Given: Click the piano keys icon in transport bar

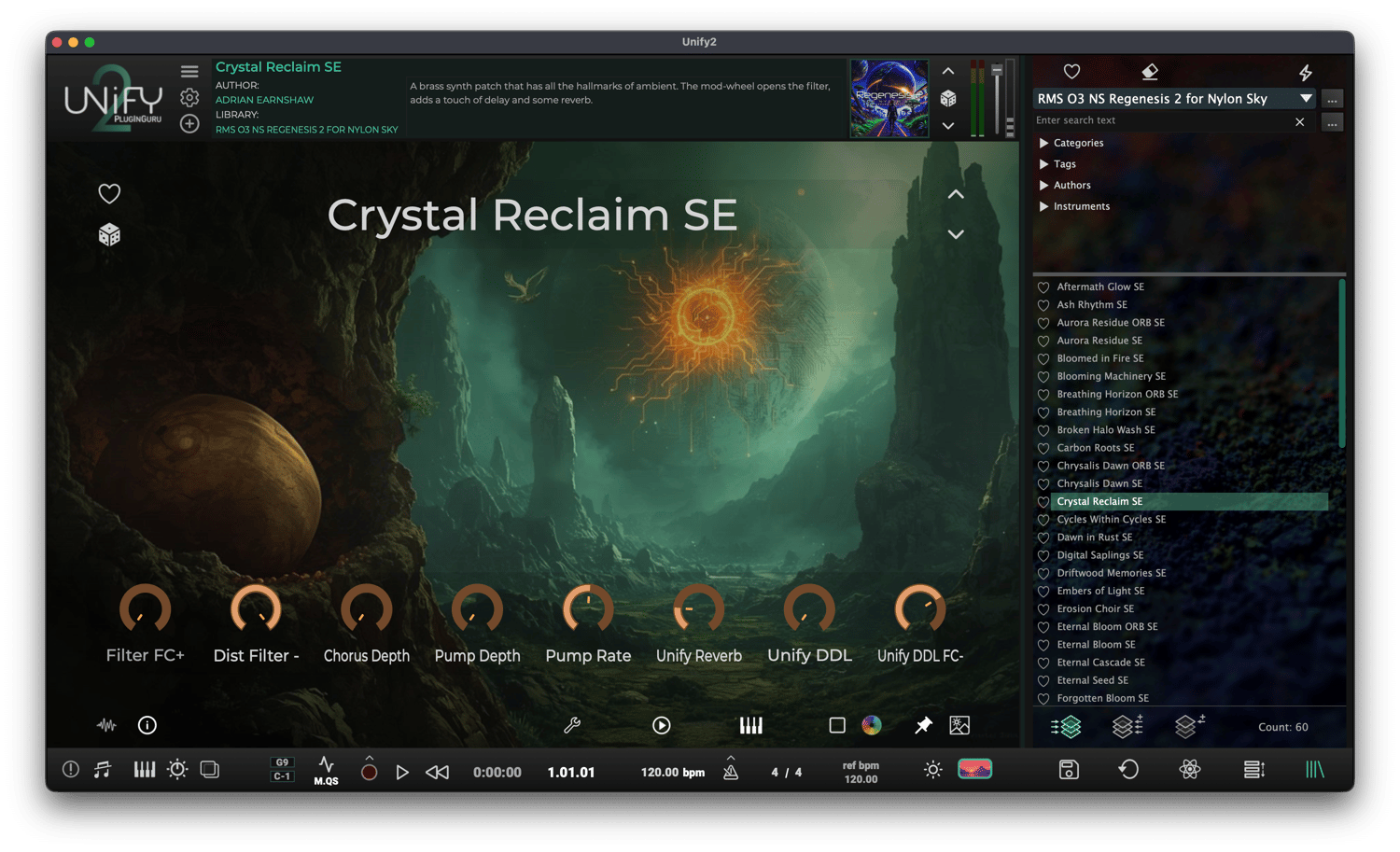Looking at the screenshot, I should click(x=145, y=770).
